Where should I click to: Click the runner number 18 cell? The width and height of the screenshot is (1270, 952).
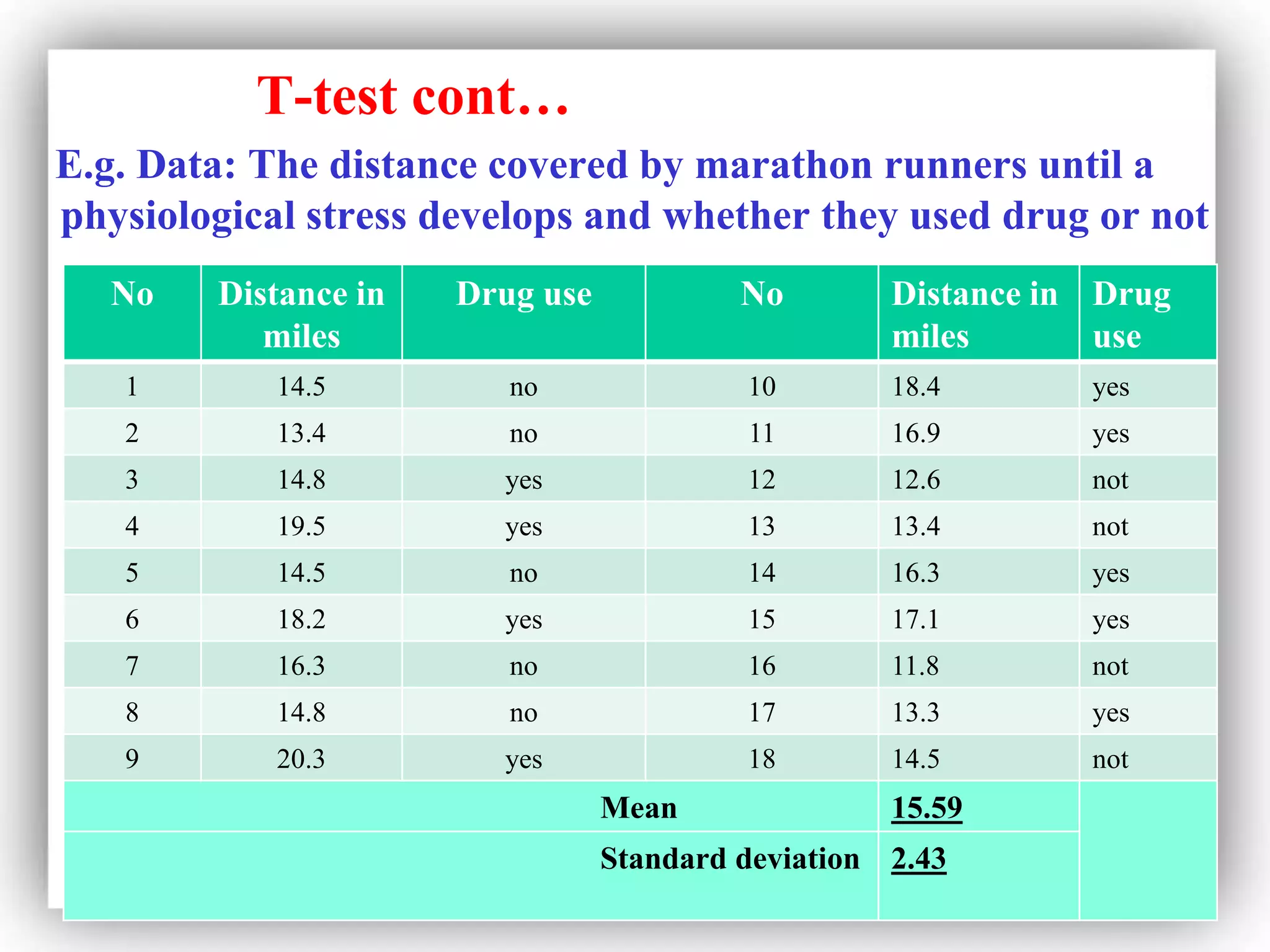click(762, 759)
